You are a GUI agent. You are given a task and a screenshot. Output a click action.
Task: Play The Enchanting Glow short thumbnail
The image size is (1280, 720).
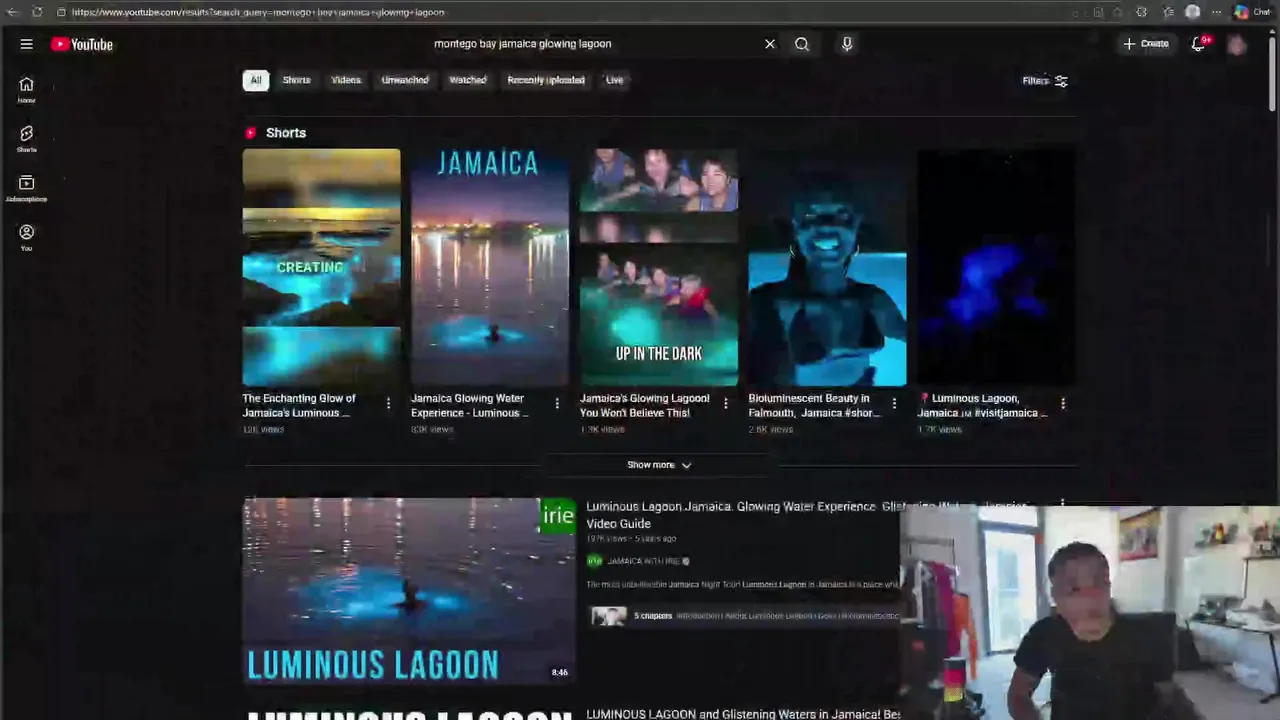[x=321, y=268]
